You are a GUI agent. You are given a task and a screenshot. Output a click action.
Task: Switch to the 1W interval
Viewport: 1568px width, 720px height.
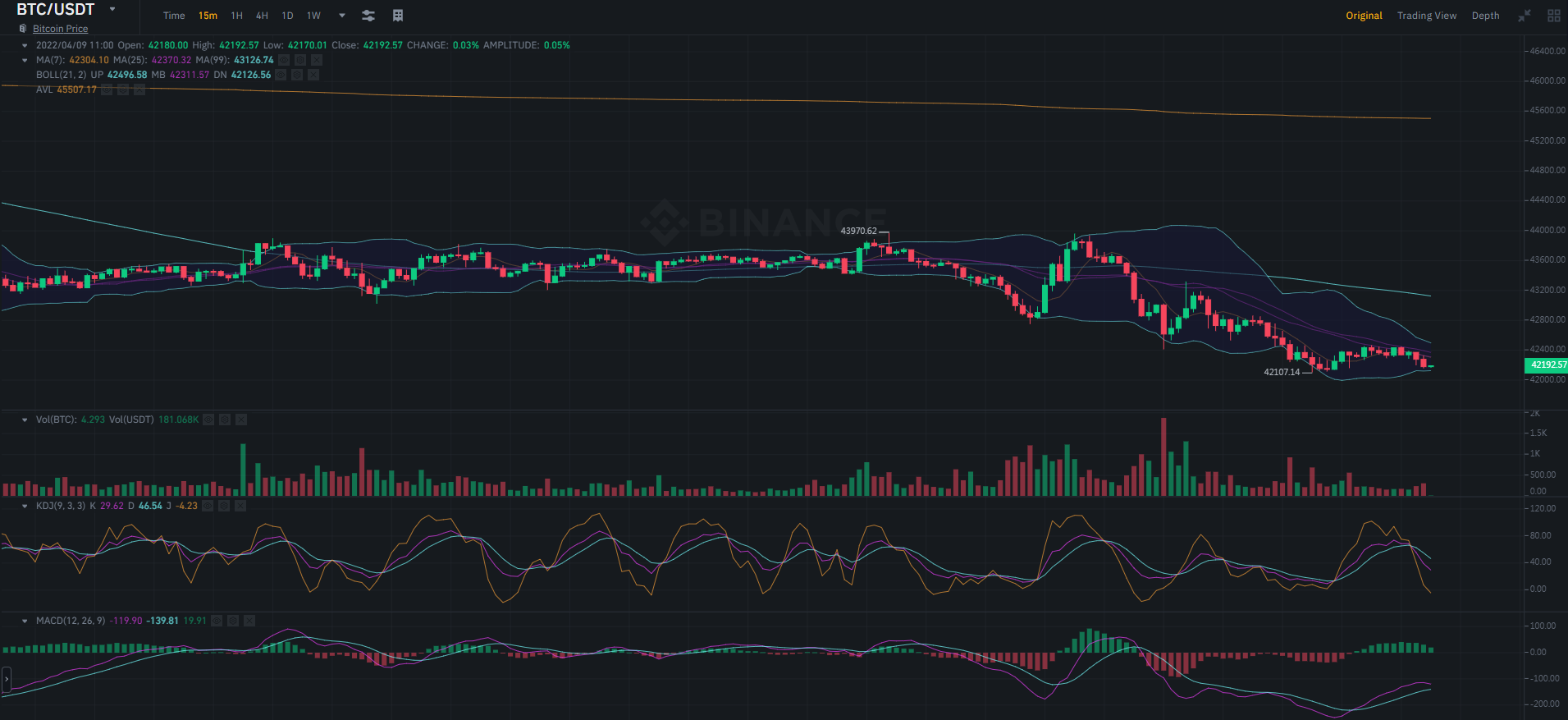pos(313,16)
